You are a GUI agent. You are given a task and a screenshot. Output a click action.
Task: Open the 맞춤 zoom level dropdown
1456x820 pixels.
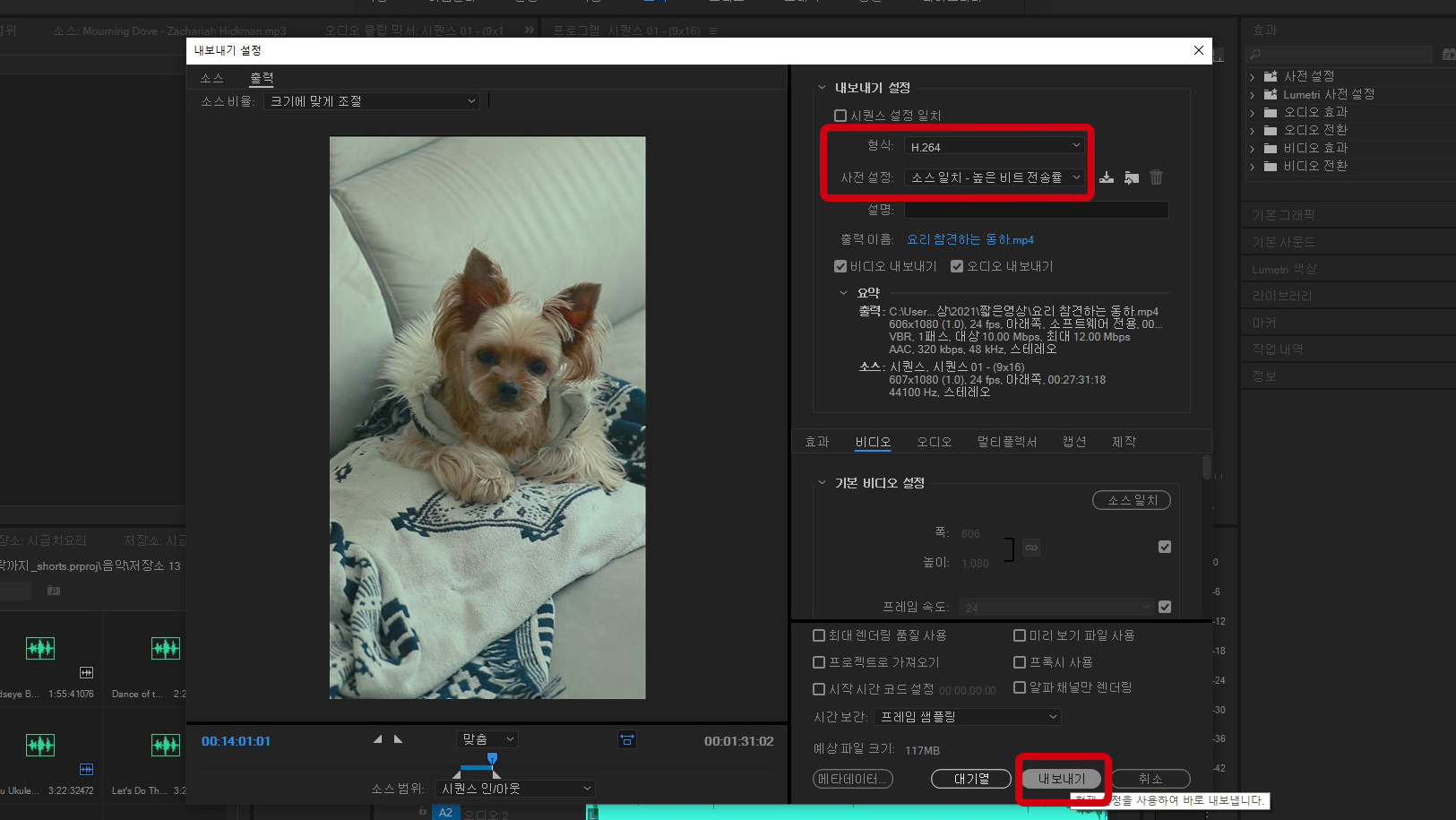click(x=487, y=739)
